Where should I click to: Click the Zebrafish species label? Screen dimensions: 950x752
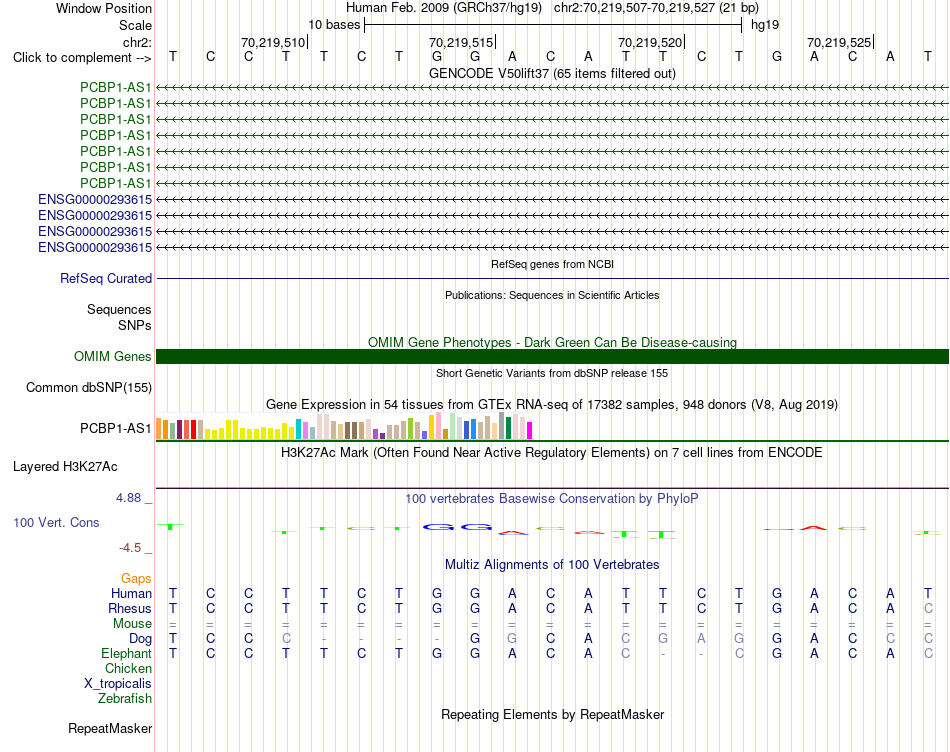tap(125, 699)
